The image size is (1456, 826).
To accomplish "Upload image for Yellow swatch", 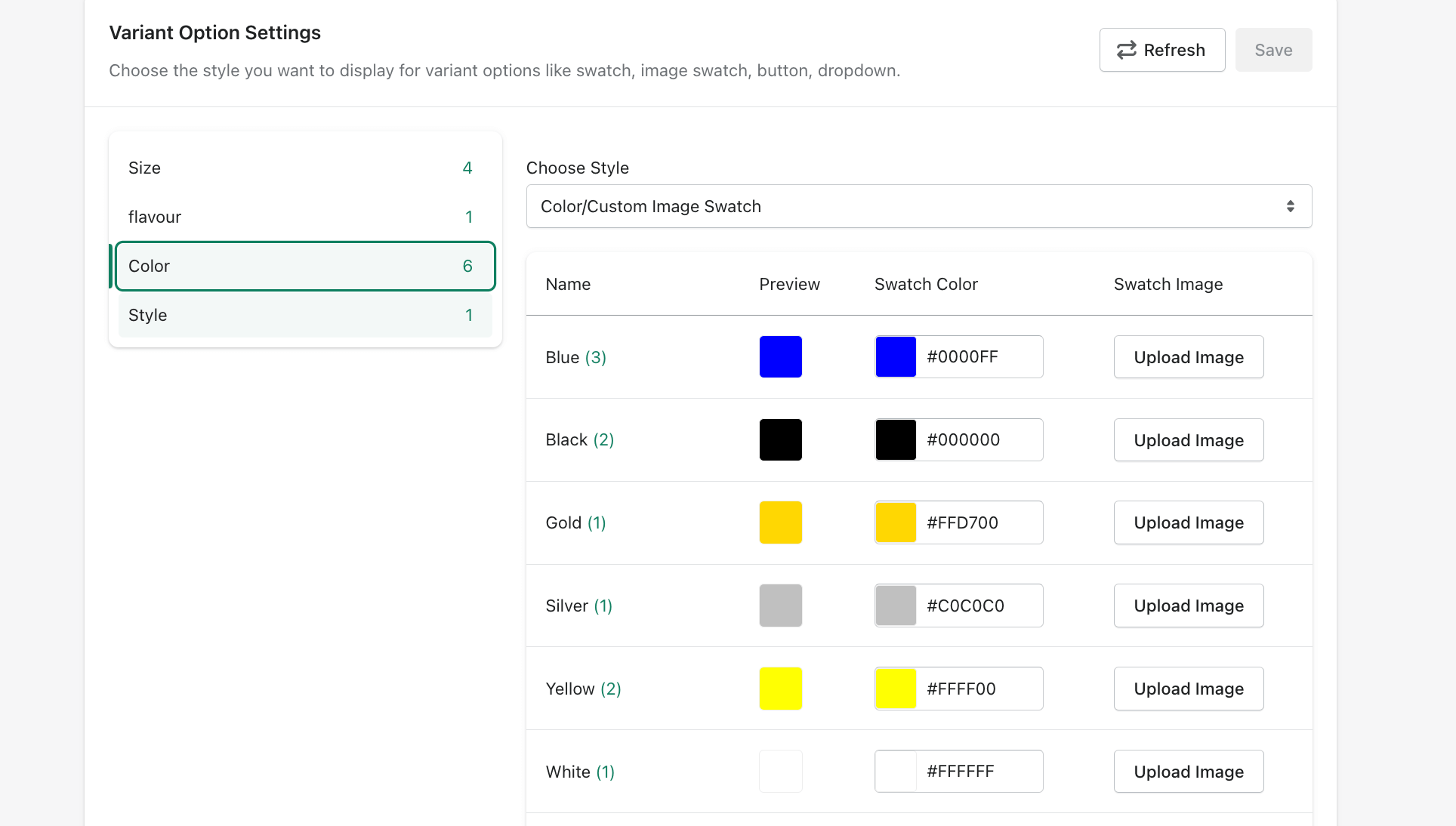I will click(1189, 689).
